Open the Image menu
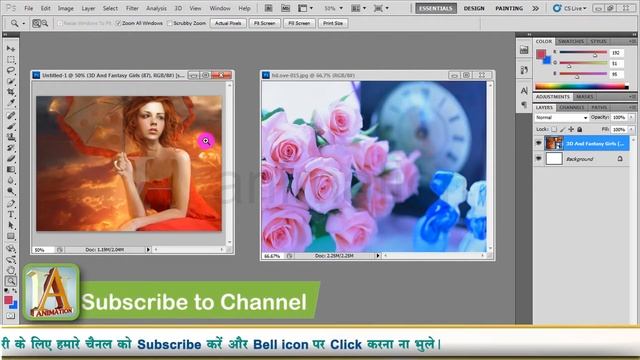 pos(65,8)
